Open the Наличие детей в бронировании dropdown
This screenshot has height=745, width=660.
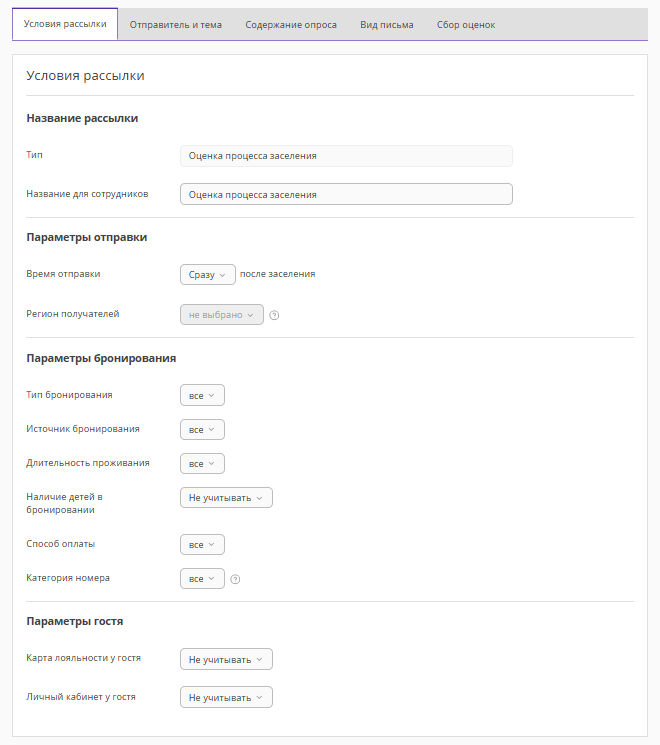click(x=226, y=498)
